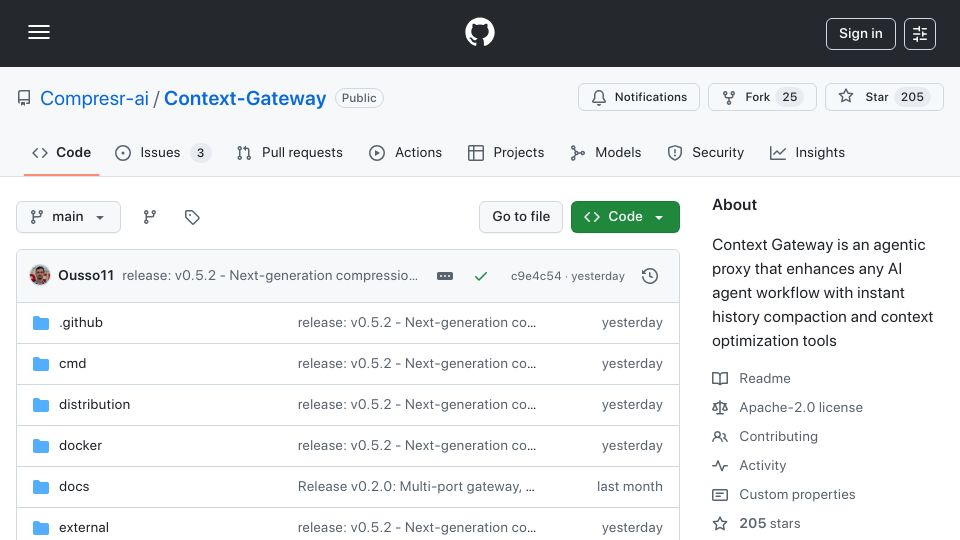
Task: Open the latest commit message link
Action: [270, 276]
